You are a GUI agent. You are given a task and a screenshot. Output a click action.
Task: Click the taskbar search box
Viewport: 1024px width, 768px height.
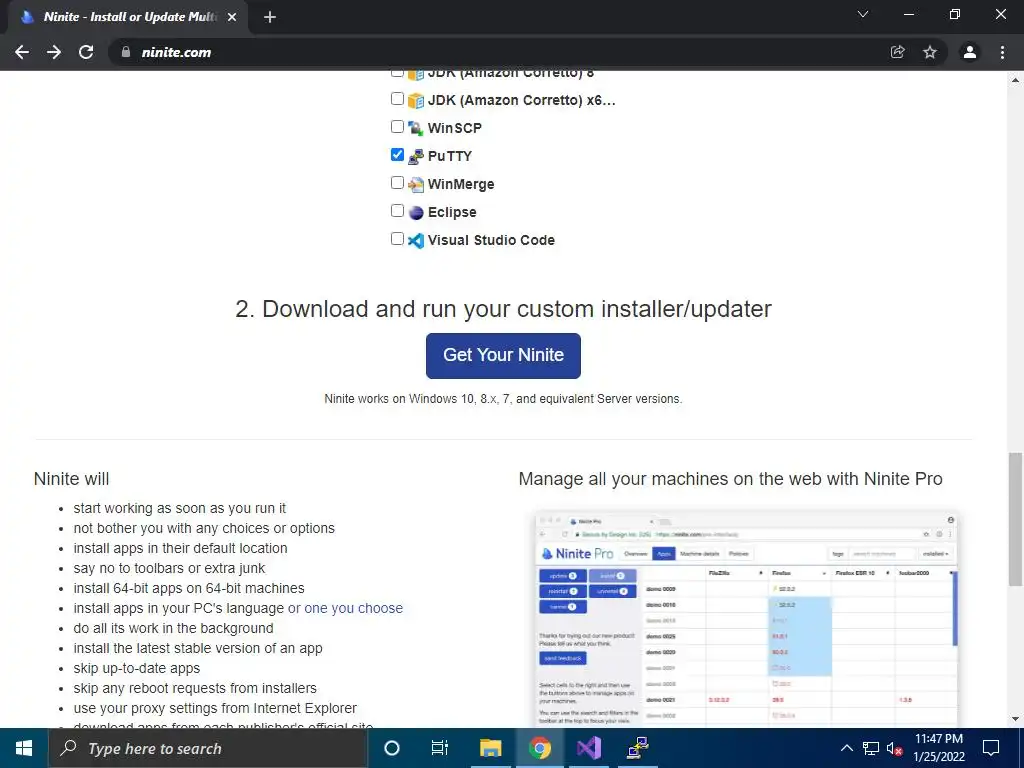[x=208, y=748]
